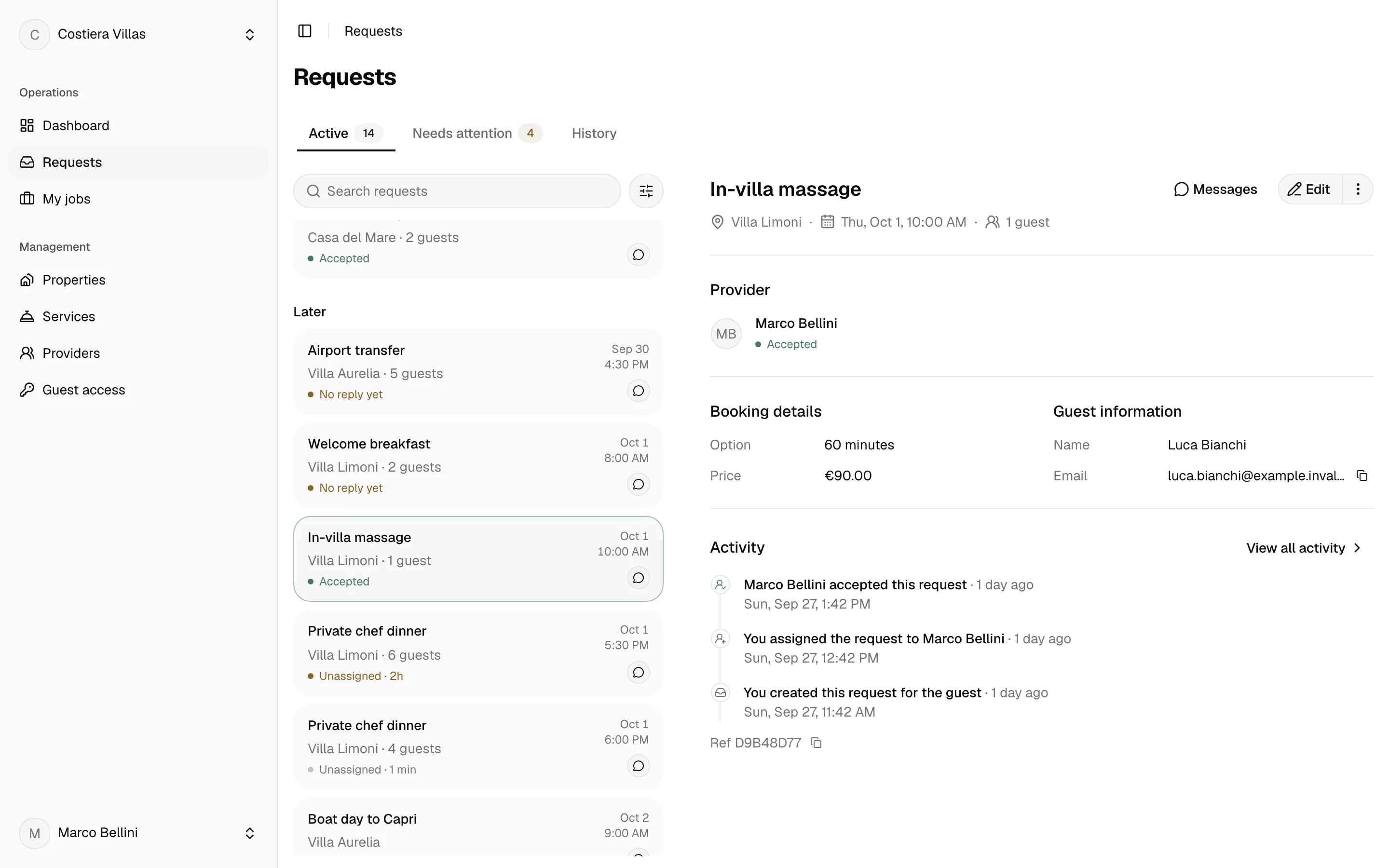Viewport: 1389px width, 868px height.
Task: Open chat for Casa del Mare request
Action: [x=638, y=255]
